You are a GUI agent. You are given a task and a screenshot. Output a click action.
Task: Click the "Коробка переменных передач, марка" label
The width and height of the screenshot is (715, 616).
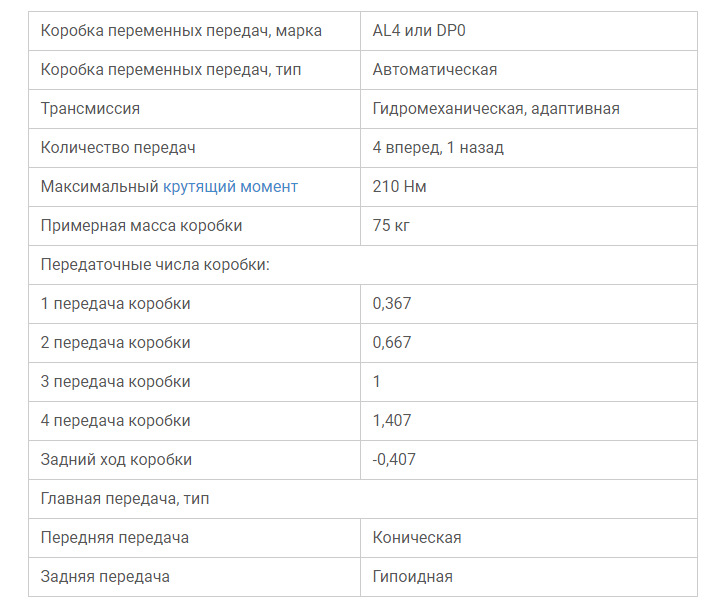[x=181, y=31]
